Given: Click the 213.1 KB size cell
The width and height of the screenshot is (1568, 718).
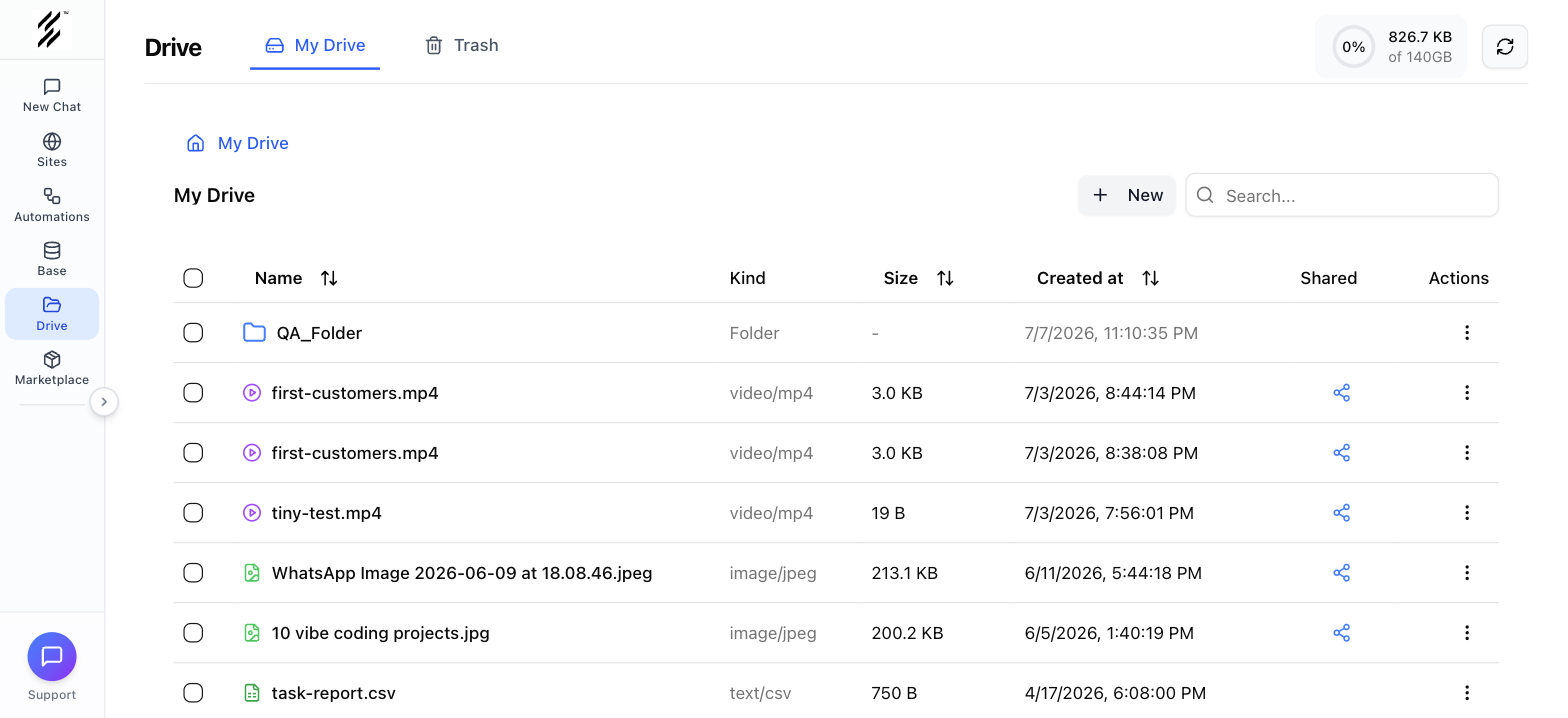Looking at the screenshot, I should pos(905,573).
